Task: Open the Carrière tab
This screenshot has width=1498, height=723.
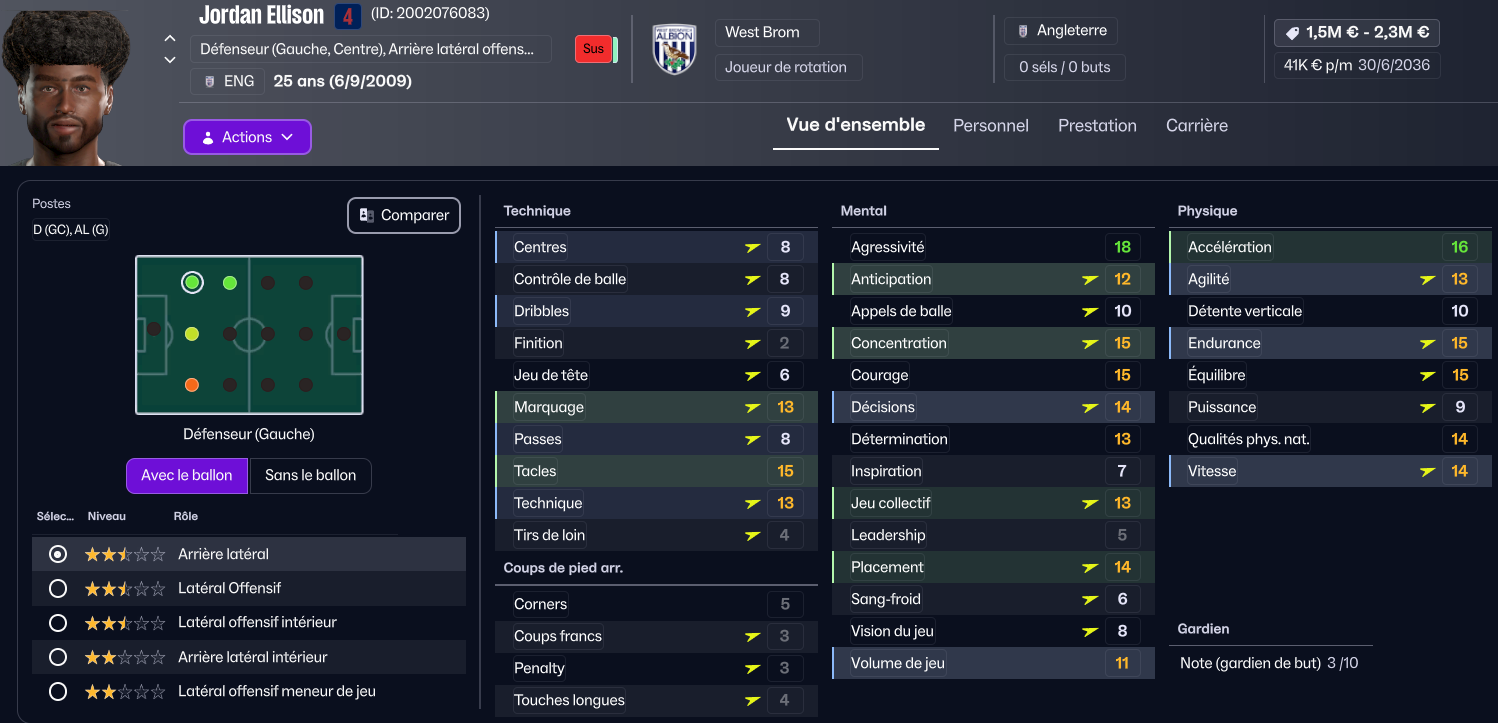Action: tap(1197, 125)
